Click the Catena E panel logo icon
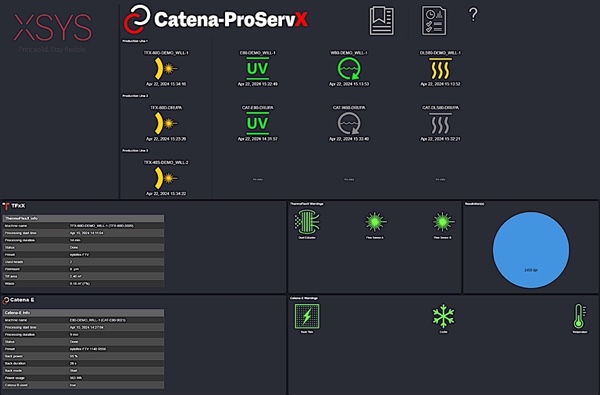 [6, 300]
